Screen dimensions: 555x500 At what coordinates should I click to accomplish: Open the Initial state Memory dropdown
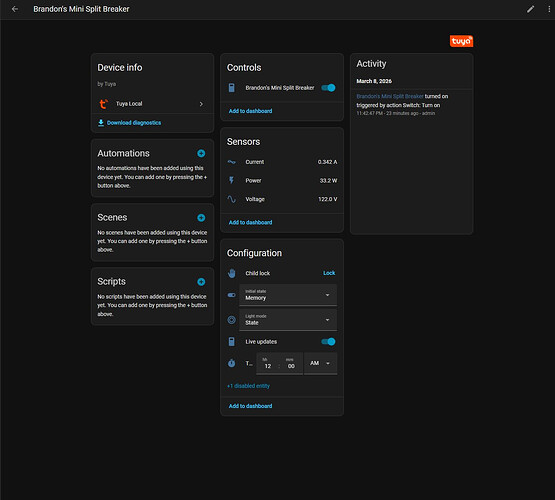point(288,295)
